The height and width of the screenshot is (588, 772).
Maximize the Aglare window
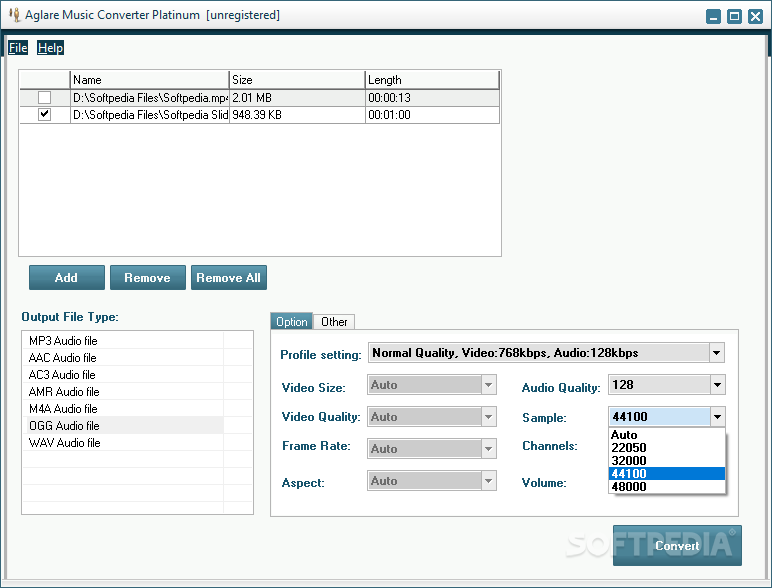tap(734, 17)
